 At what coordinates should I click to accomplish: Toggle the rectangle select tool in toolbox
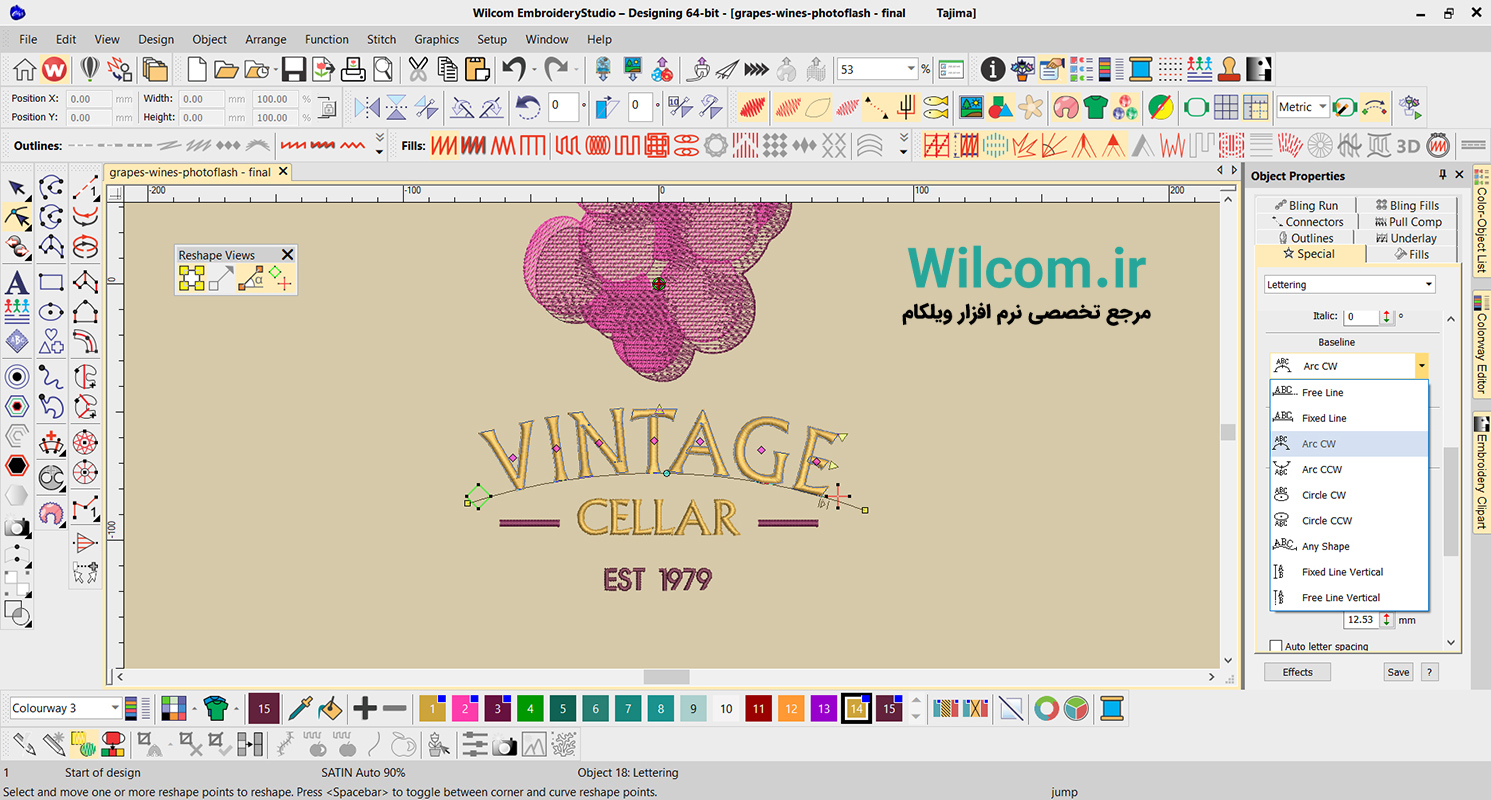pos(51,283)
